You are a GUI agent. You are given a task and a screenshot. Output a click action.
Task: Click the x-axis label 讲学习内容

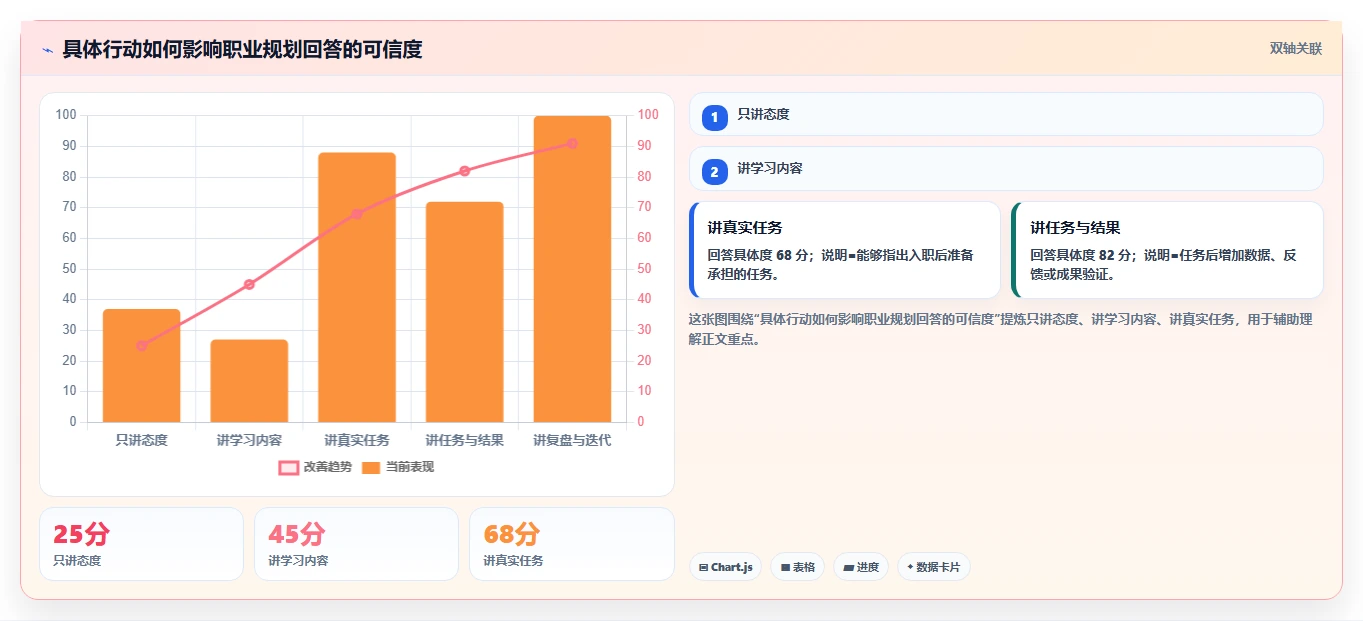[249, 440]
